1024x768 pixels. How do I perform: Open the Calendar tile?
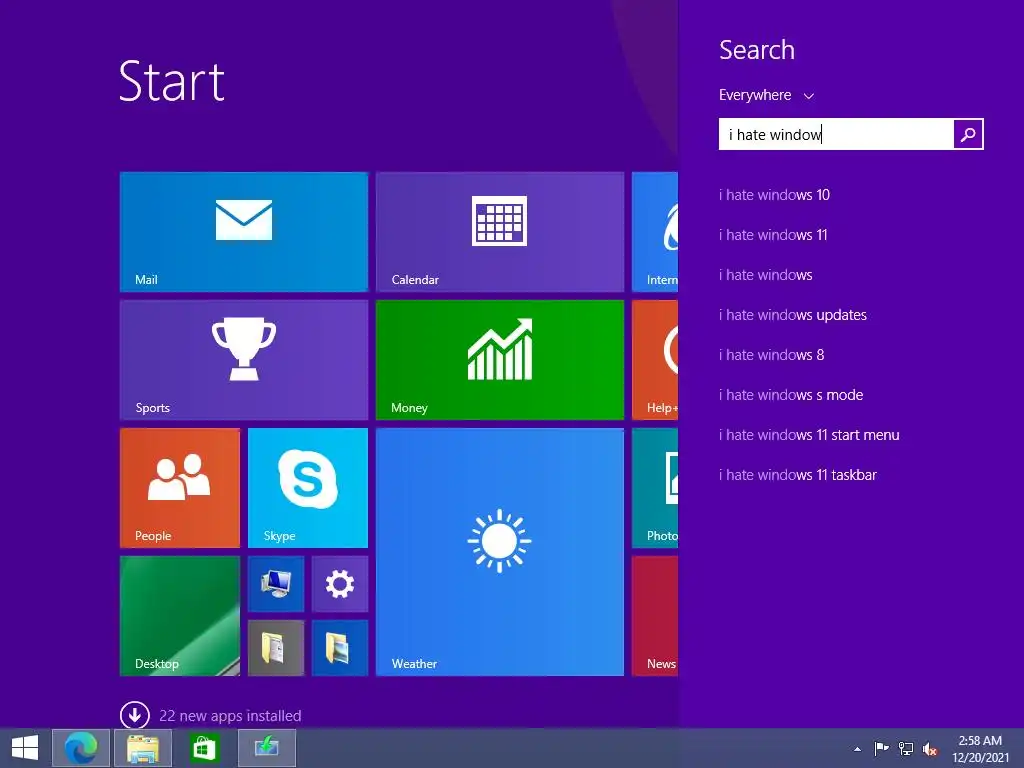(x=500, y=232)
